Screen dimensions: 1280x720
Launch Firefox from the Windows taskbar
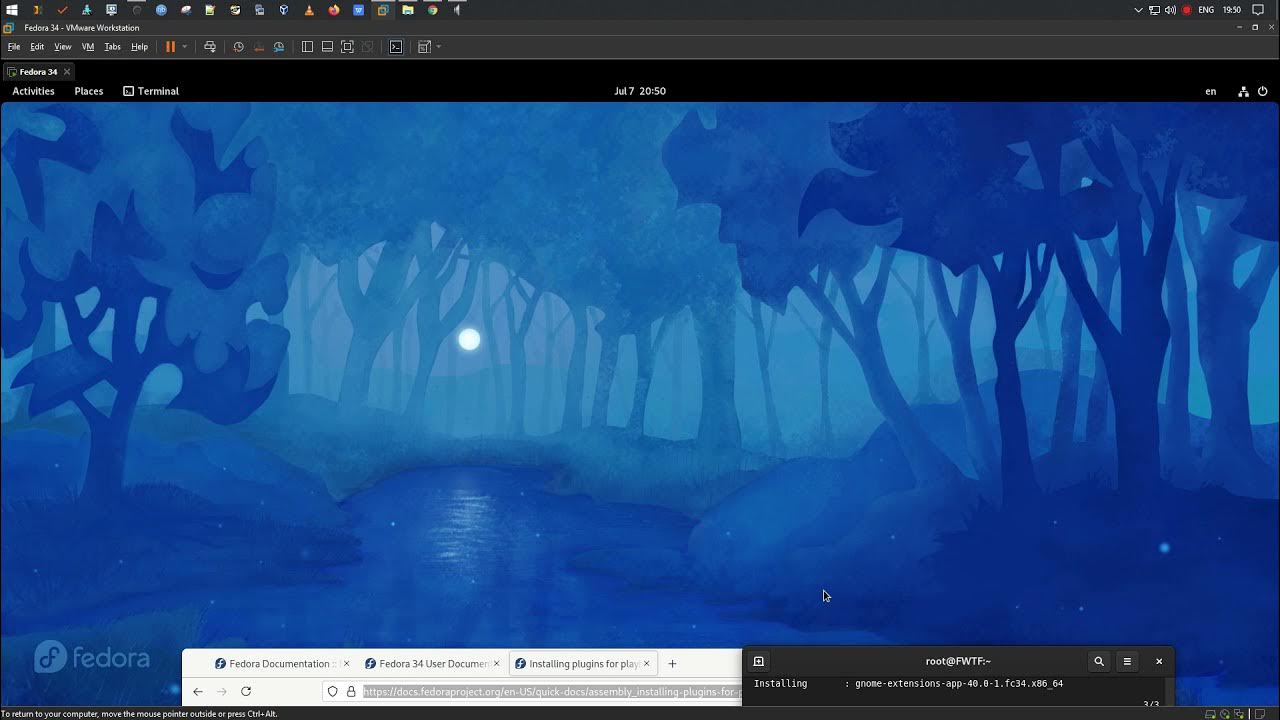pos(334,10)
